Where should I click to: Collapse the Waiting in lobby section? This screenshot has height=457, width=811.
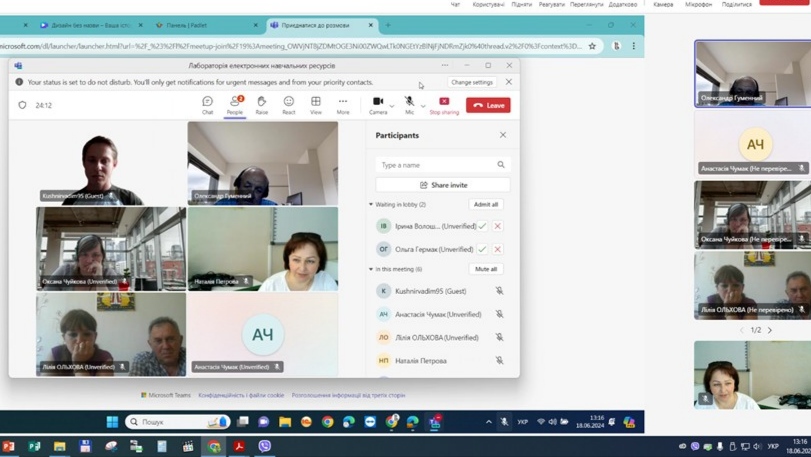tap(371, 205)
